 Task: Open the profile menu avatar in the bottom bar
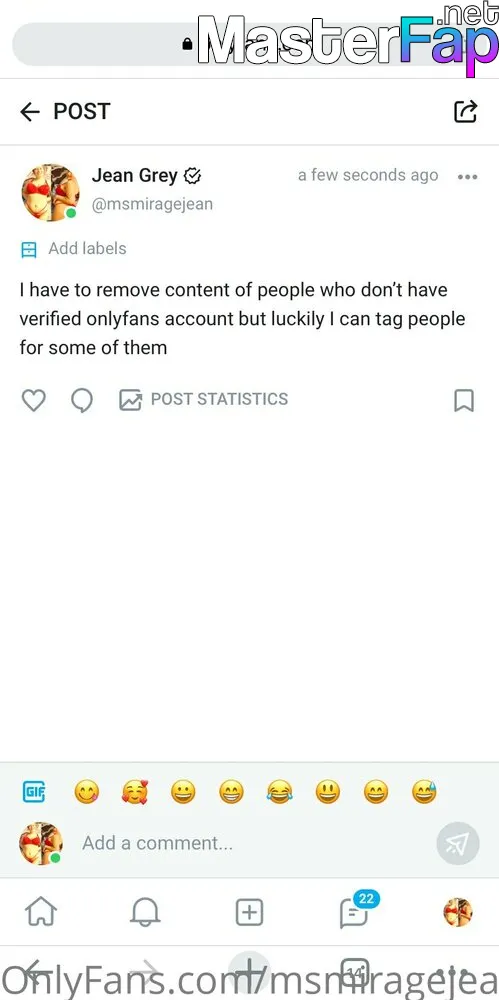[x=458, y=912]
